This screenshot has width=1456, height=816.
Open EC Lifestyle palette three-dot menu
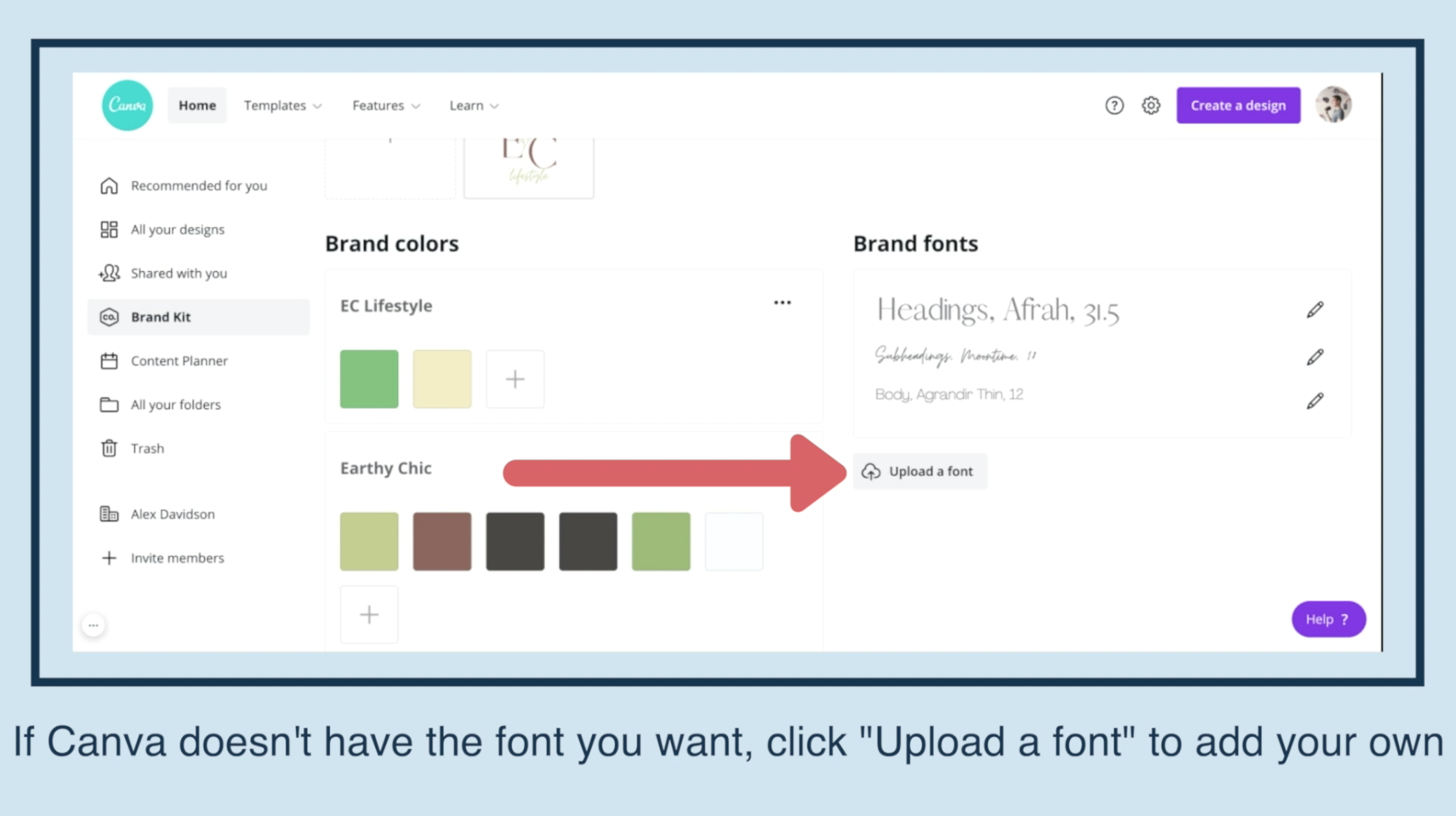tap(782, 303)
